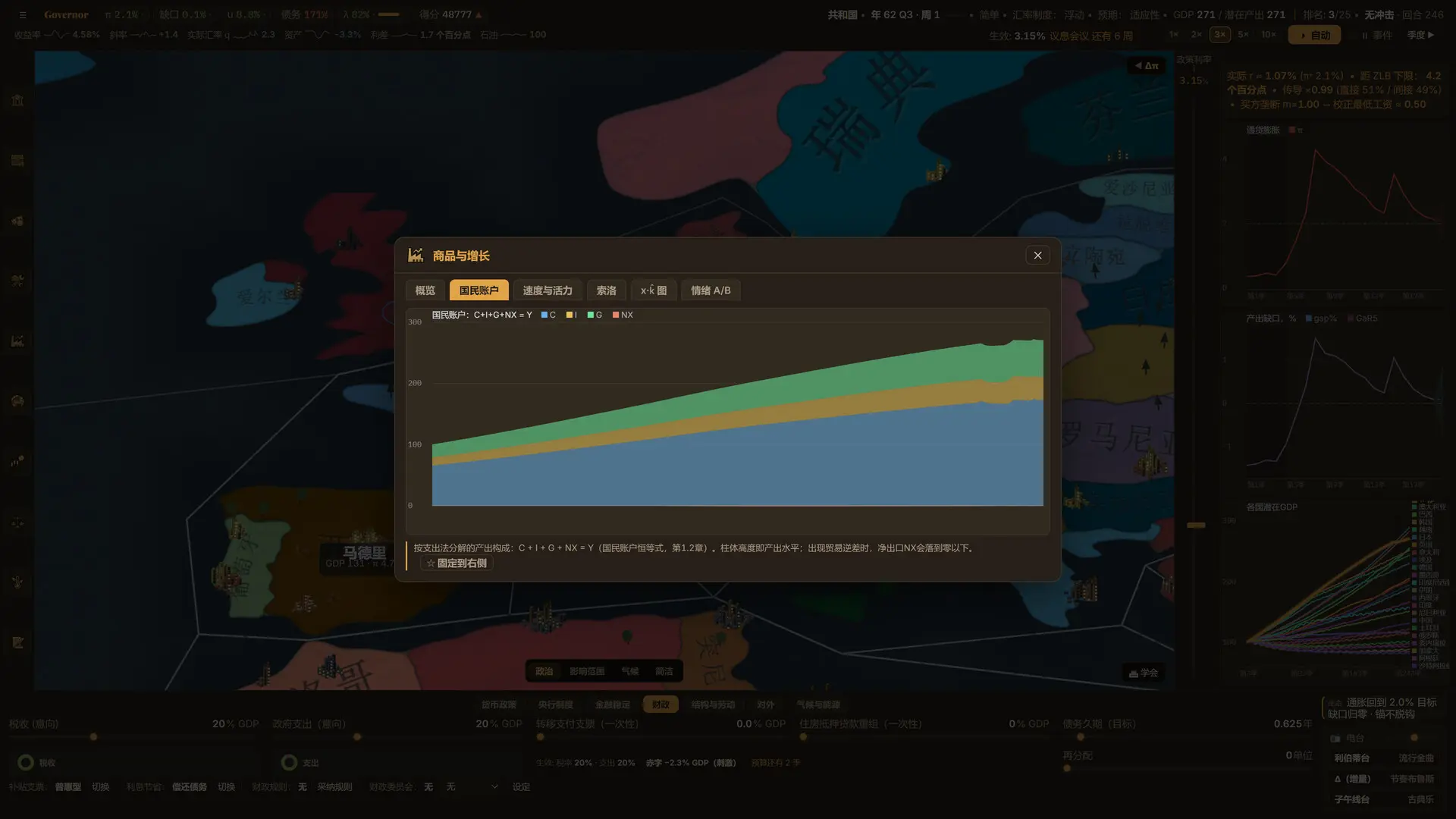Pause with the 事件 pause button
This screenshot has height=819, width=1456.
coord(1377,35)
